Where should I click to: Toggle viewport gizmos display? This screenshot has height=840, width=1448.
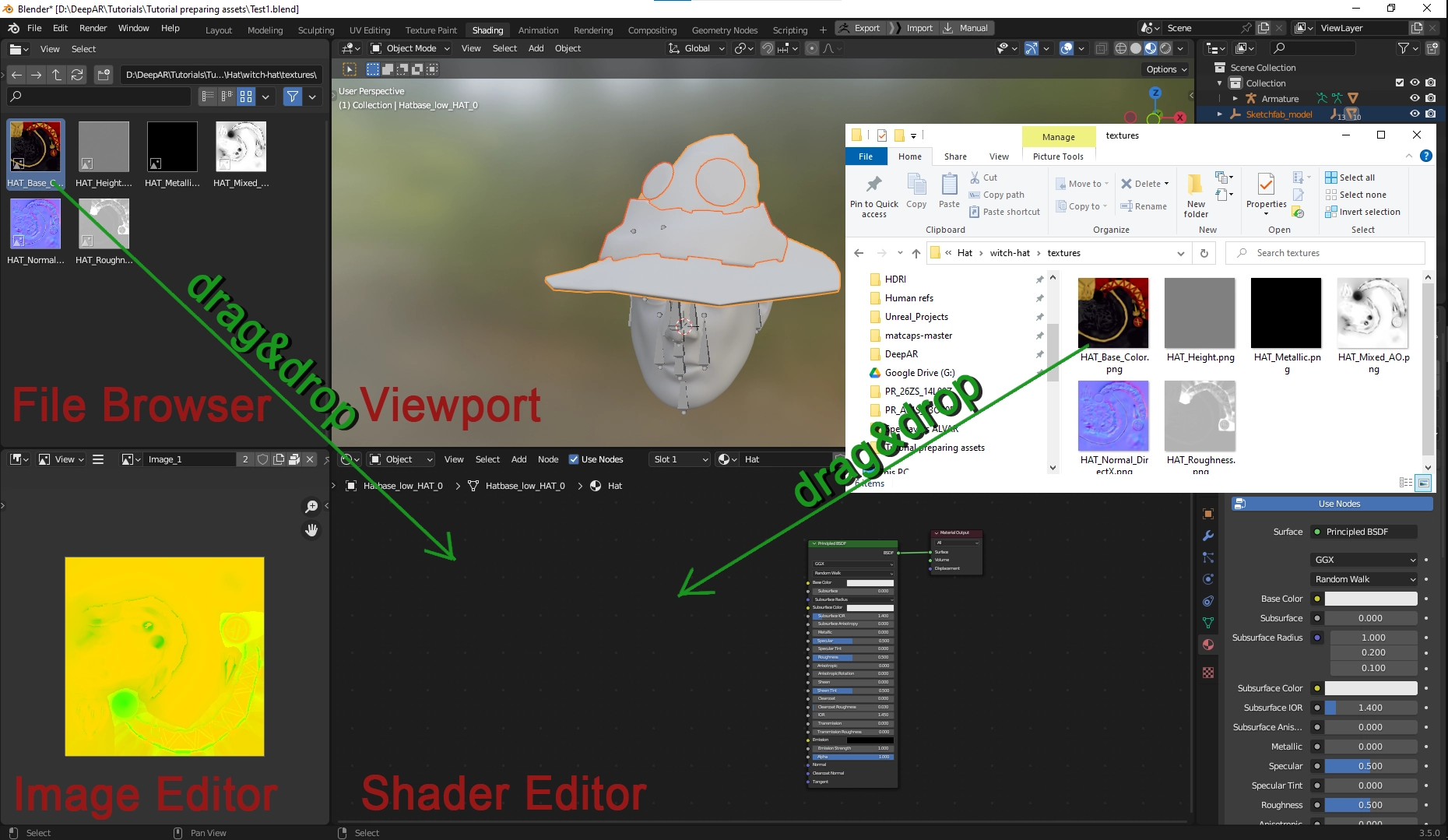(1031, 48)
